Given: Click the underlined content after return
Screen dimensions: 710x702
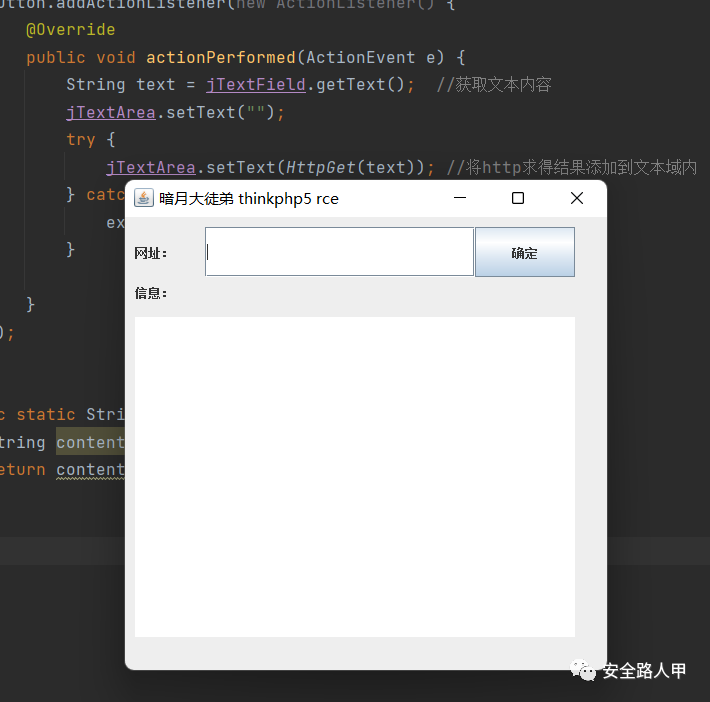Looking at the screenshot, I should click(90, 470).
